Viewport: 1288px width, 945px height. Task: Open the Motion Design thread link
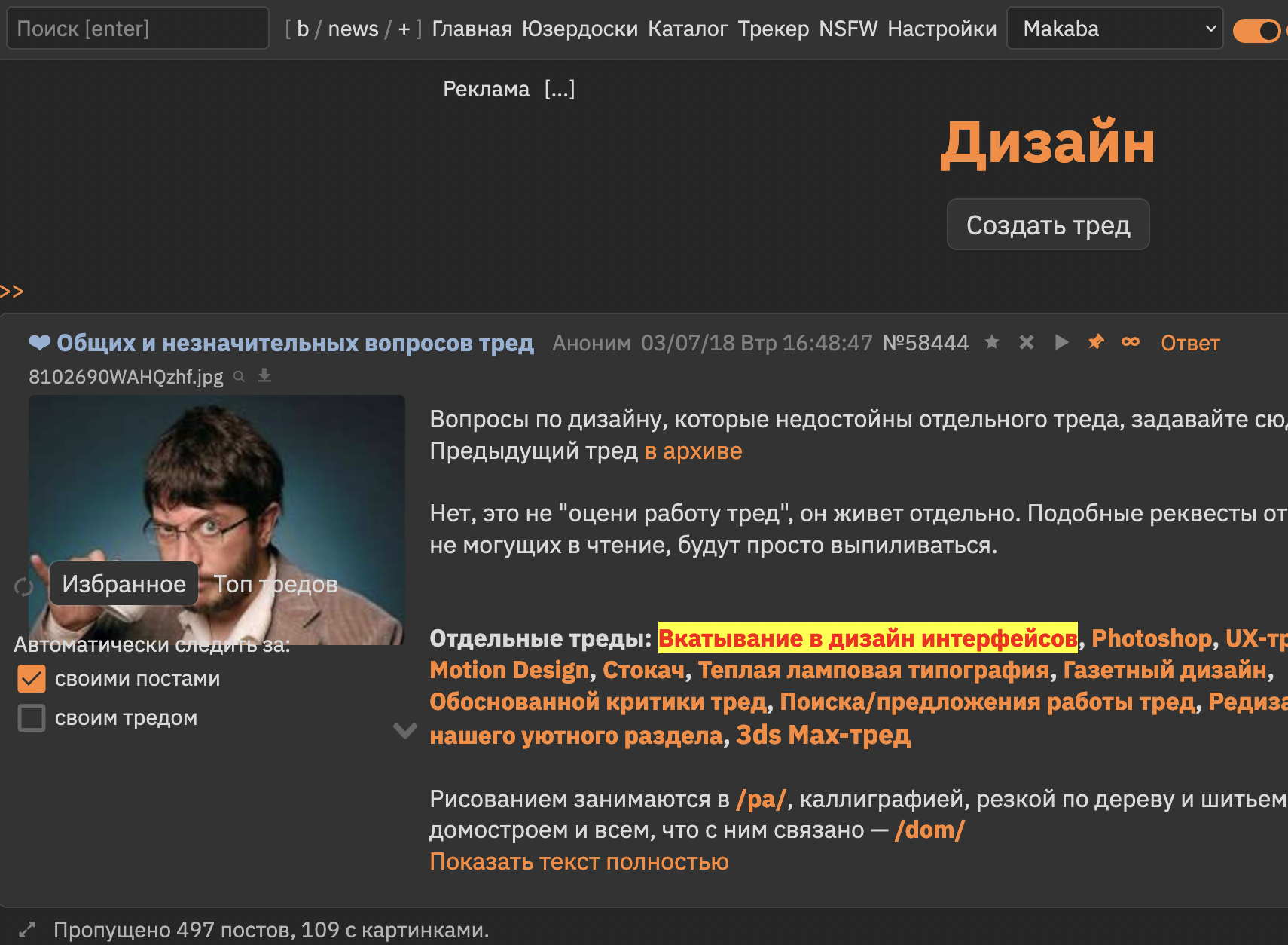509,670
